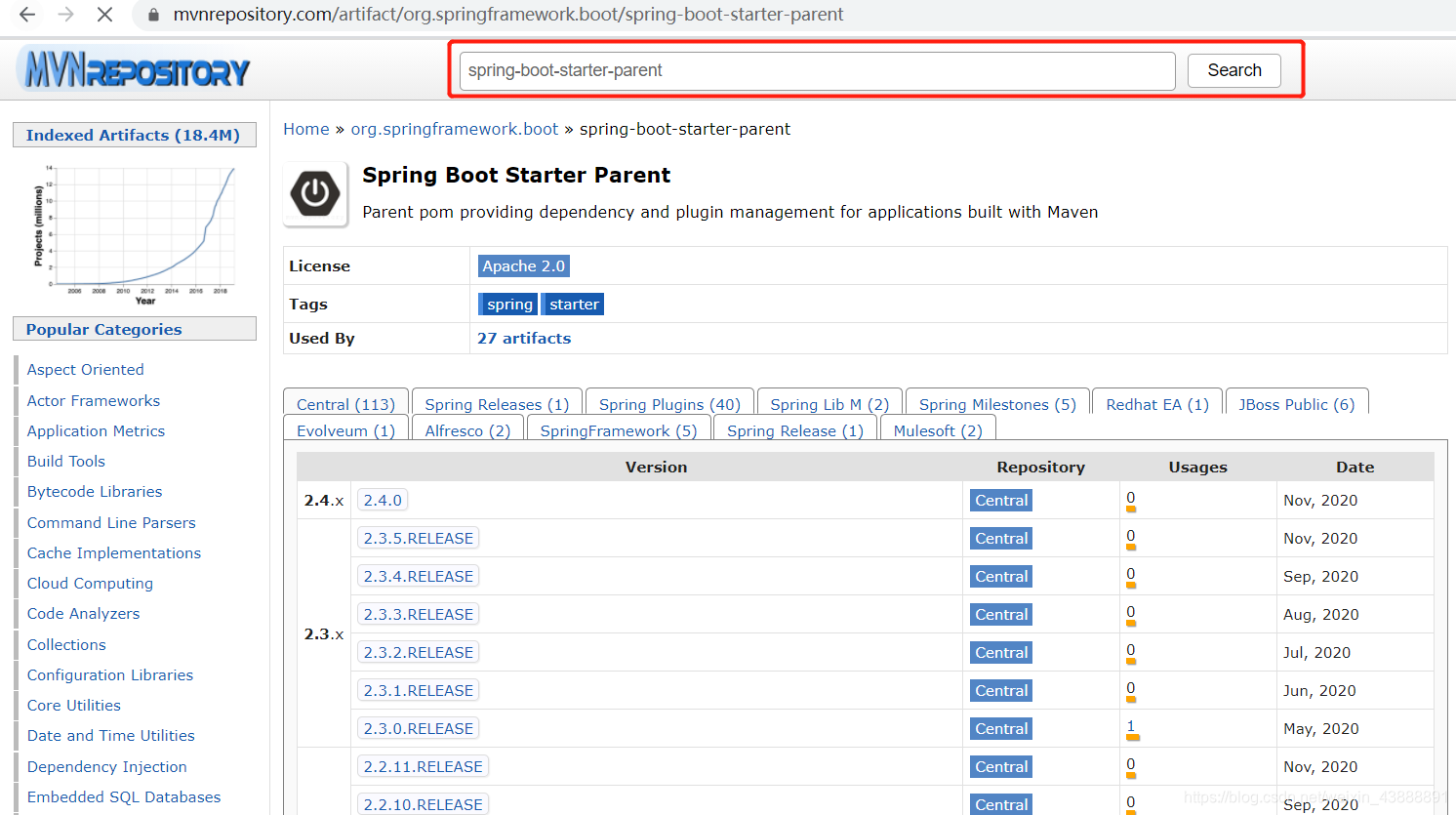Switch to the Spring Lib M (2) tab
This screenshot has width=1456, height=815.
click(x=829, y=402)
